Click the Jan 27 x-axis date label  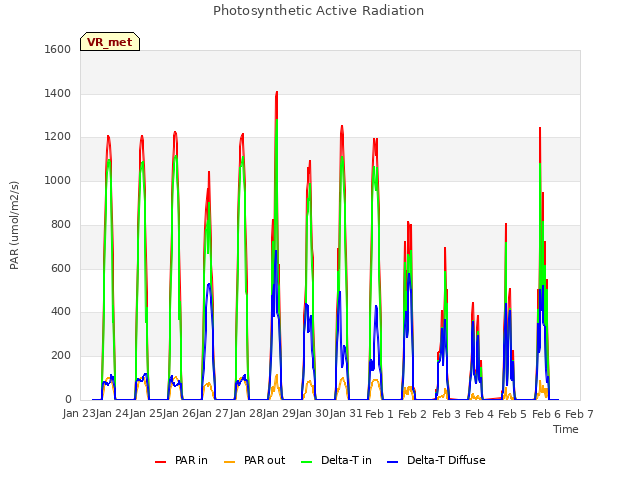213,414
